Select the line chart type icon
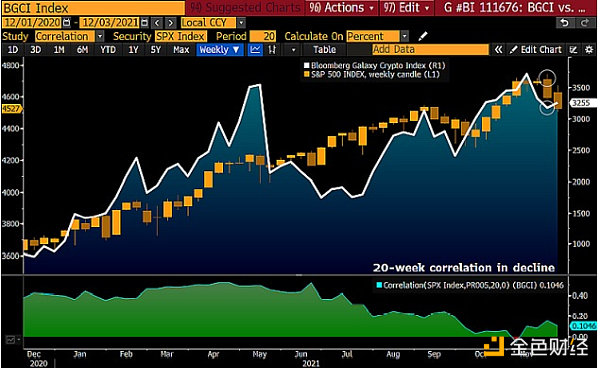 pos(255,50)
